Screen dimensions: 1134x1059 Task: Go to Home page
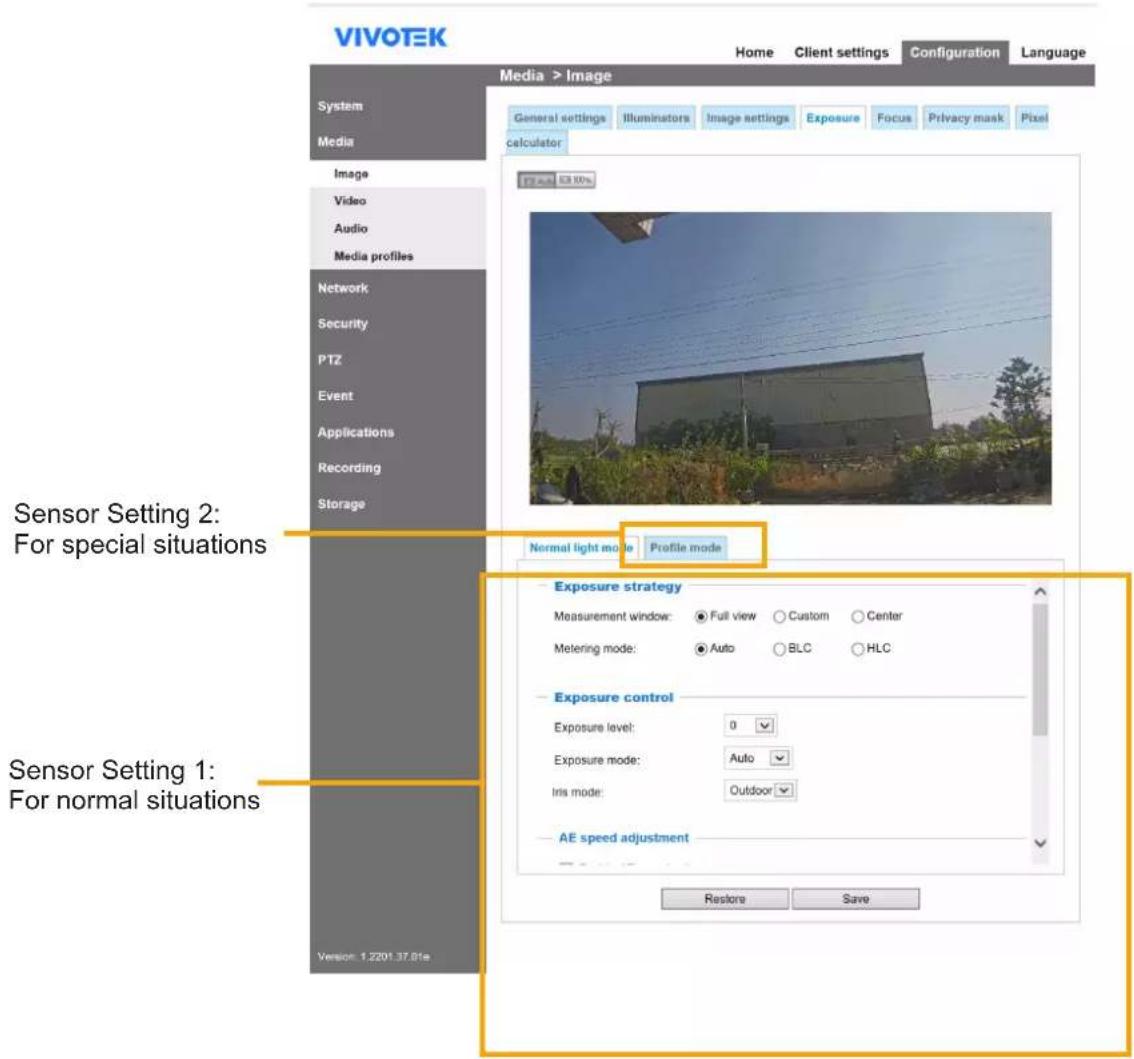pyautogui.click(x=754, y=52)
